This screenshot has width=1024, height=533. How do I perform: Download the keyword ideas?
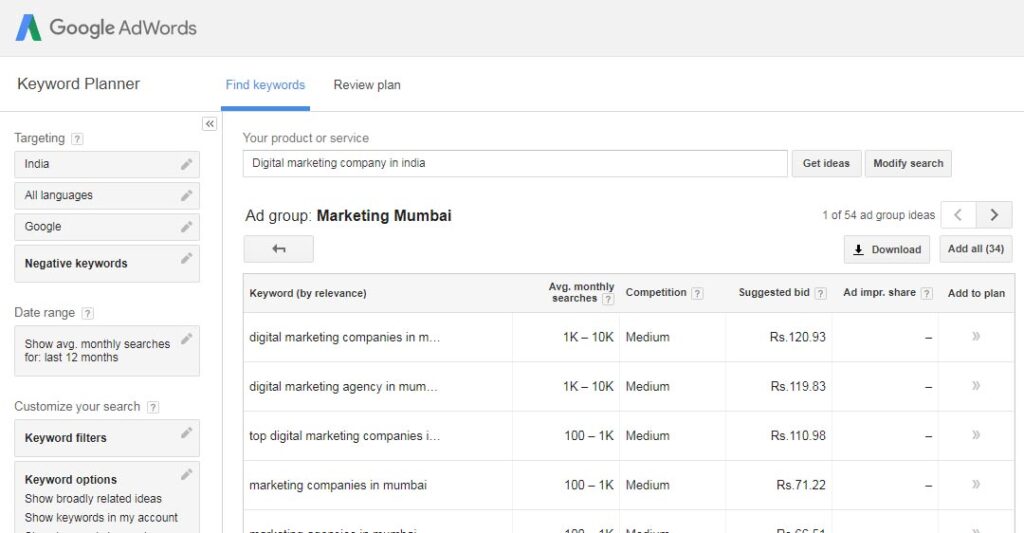pos(887,250)
